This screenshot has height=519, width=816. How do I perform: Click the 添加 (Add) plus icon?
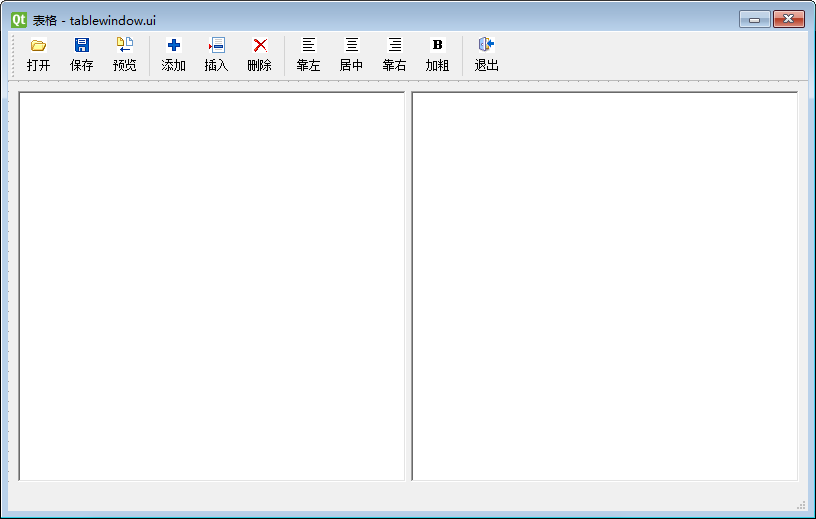click(x=174, y=45)
